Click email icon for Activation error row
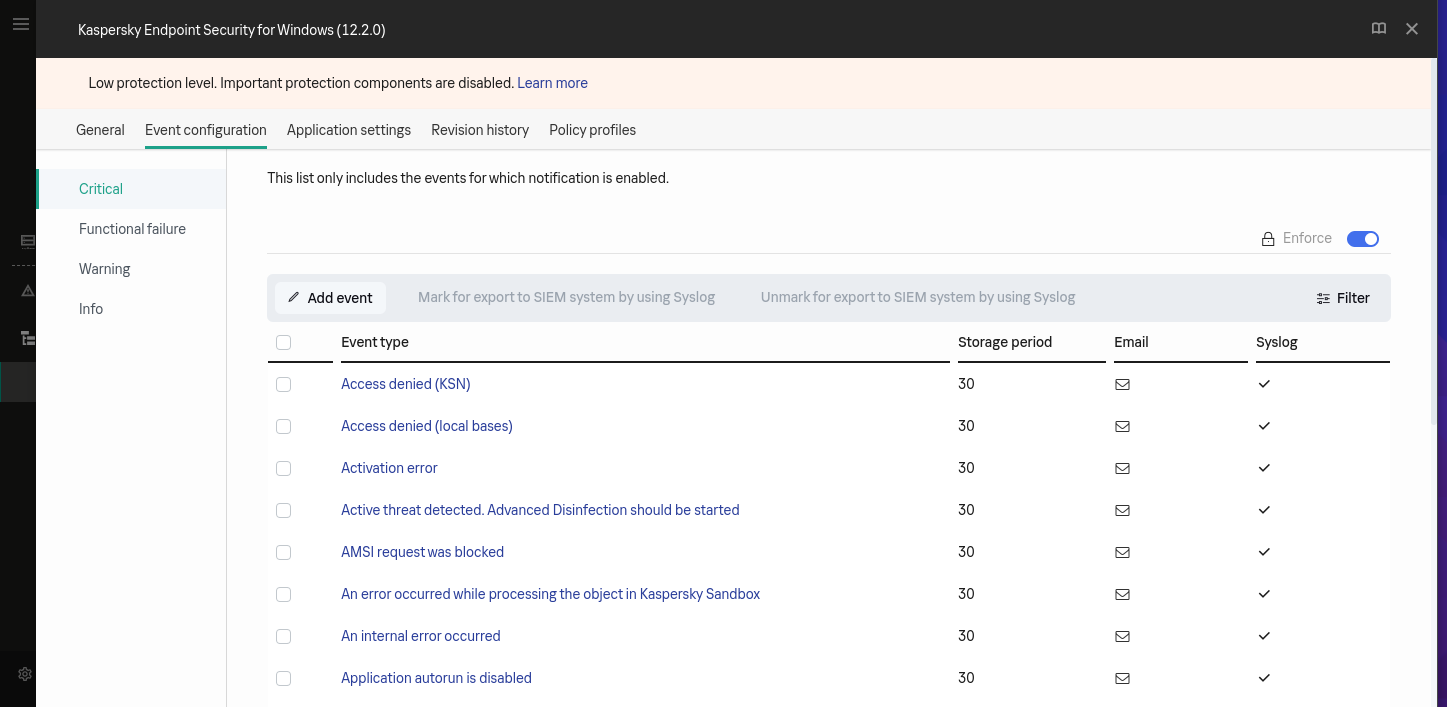 [1122, 468]
